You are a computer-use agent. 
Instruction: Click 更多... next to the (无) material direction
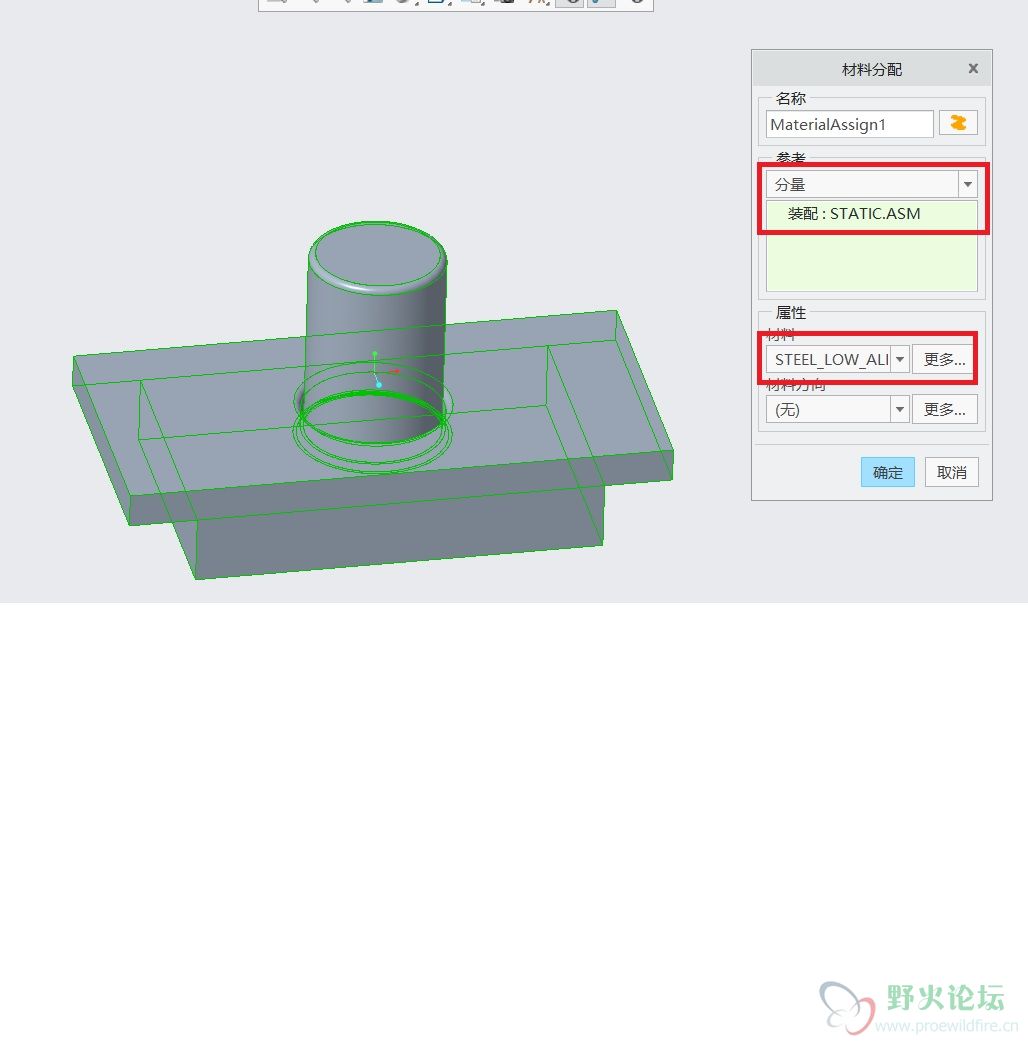click(x=944, y=409)
